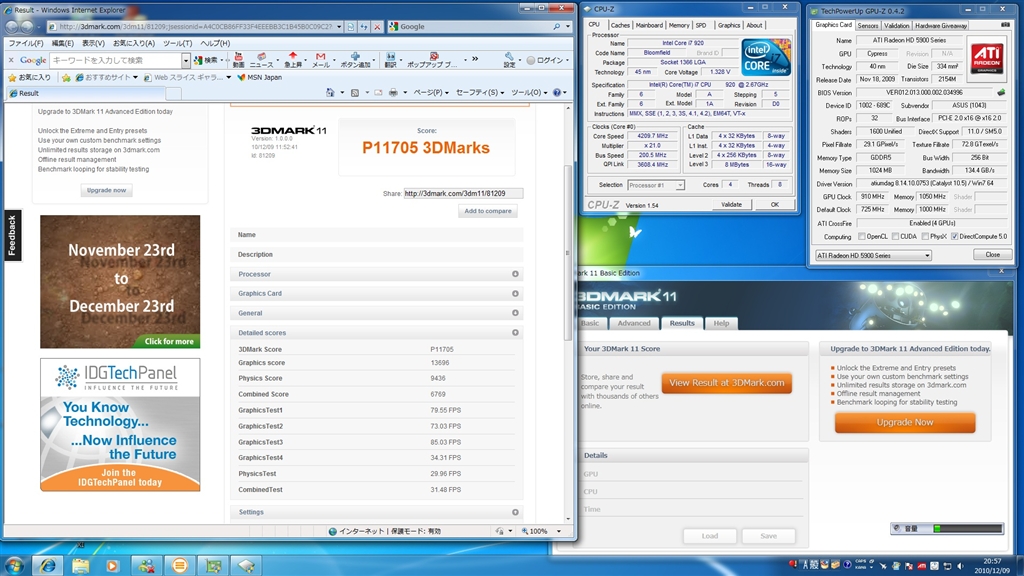Screen dimensions: 1024x576
Task: Click the IE RSS feeds icon
Action: click(x=355, y=93)
